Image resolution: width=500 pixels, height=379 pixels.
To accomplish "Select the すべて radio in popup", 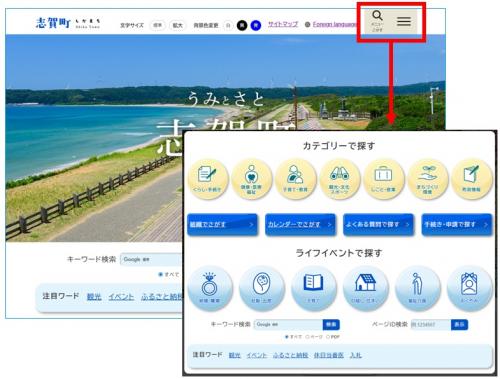I will [x=287, y=337].
